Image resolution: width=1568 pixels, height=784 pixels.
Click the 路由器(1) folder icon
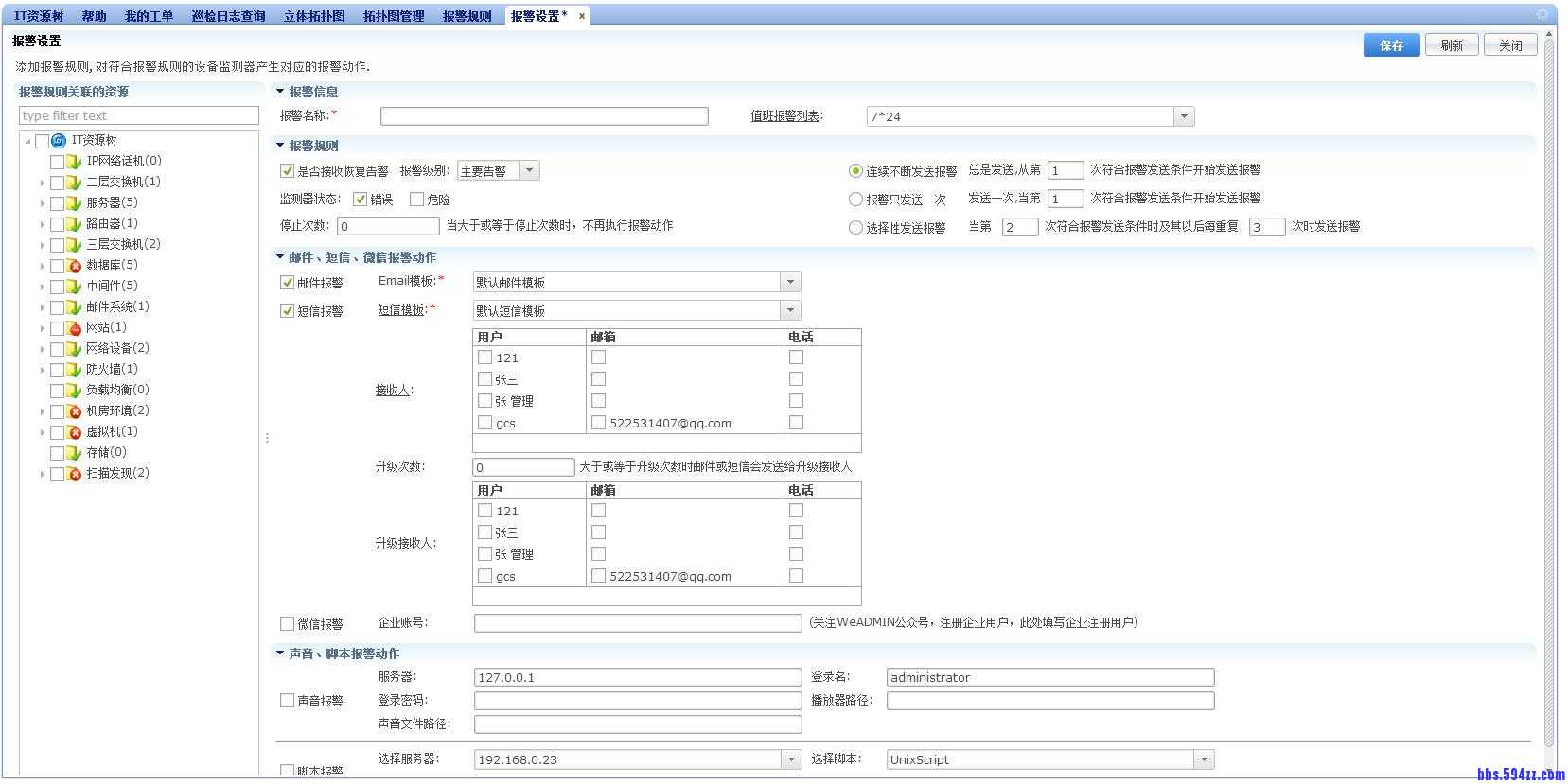coord(74,224)
